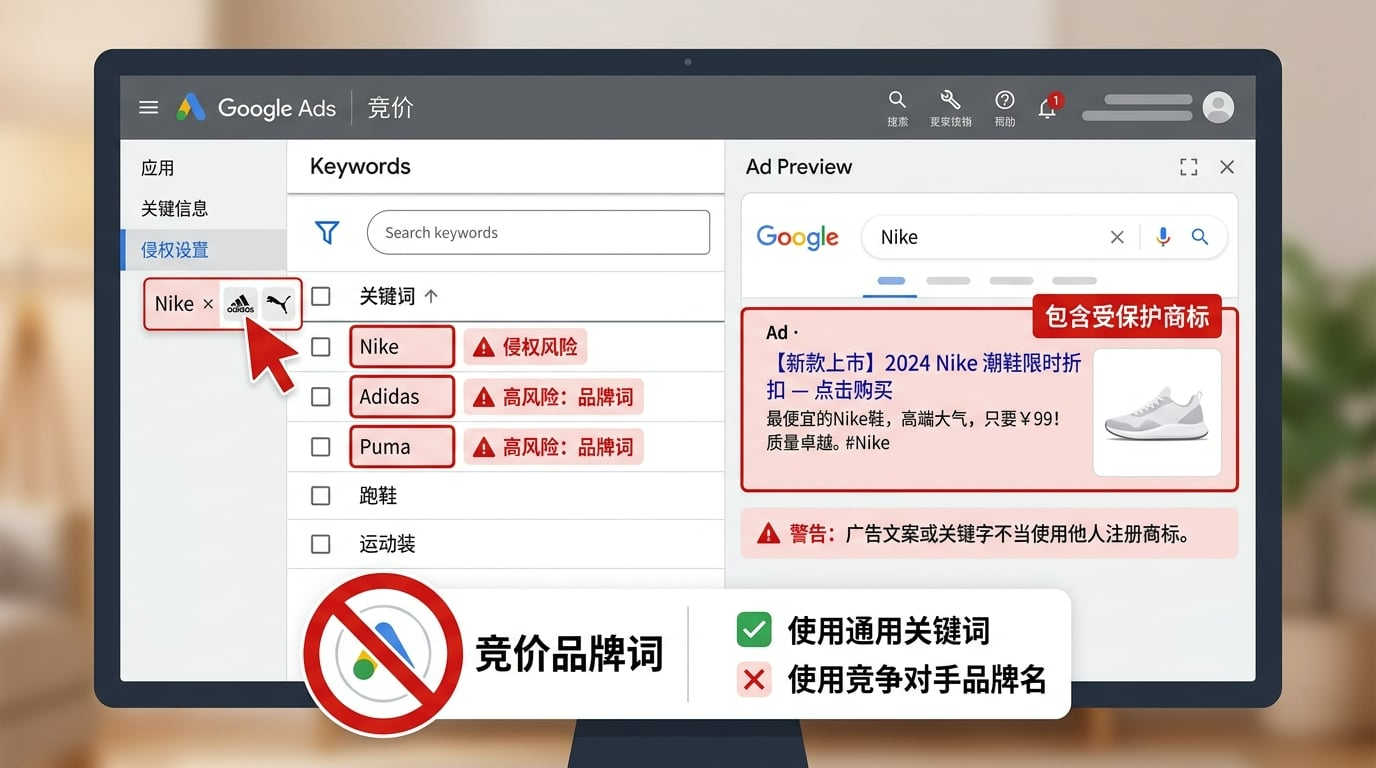Close the Ad Preview panel

click(1227, 167)
